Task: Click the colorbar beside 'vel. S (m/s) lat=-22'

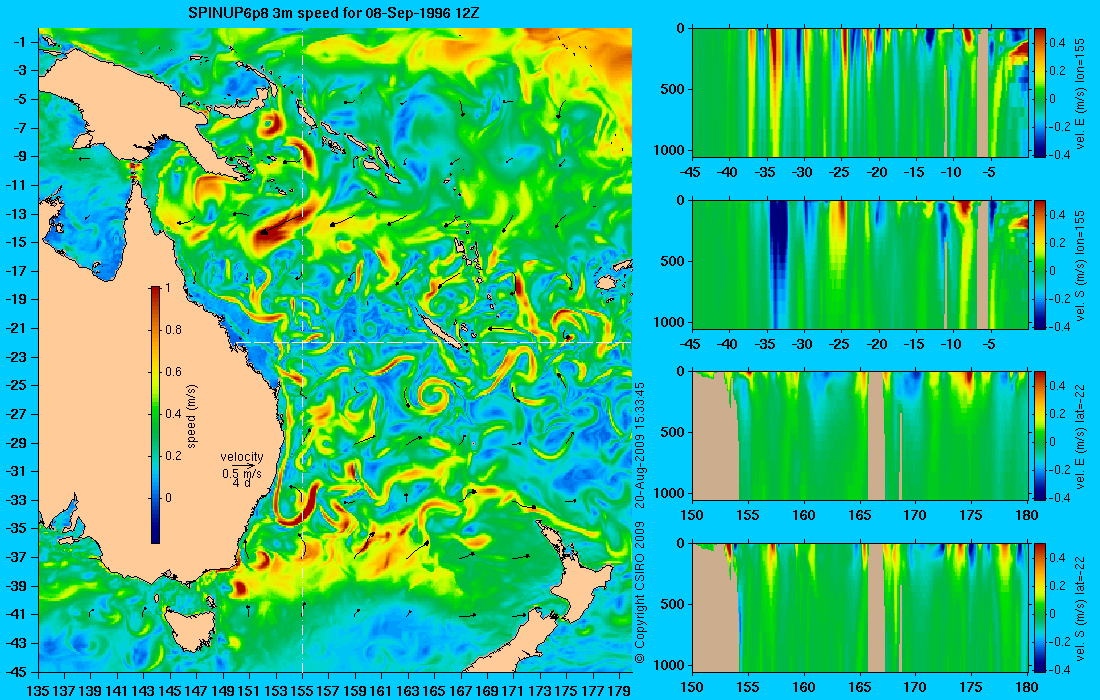Action: click(x=1040, y=607)
